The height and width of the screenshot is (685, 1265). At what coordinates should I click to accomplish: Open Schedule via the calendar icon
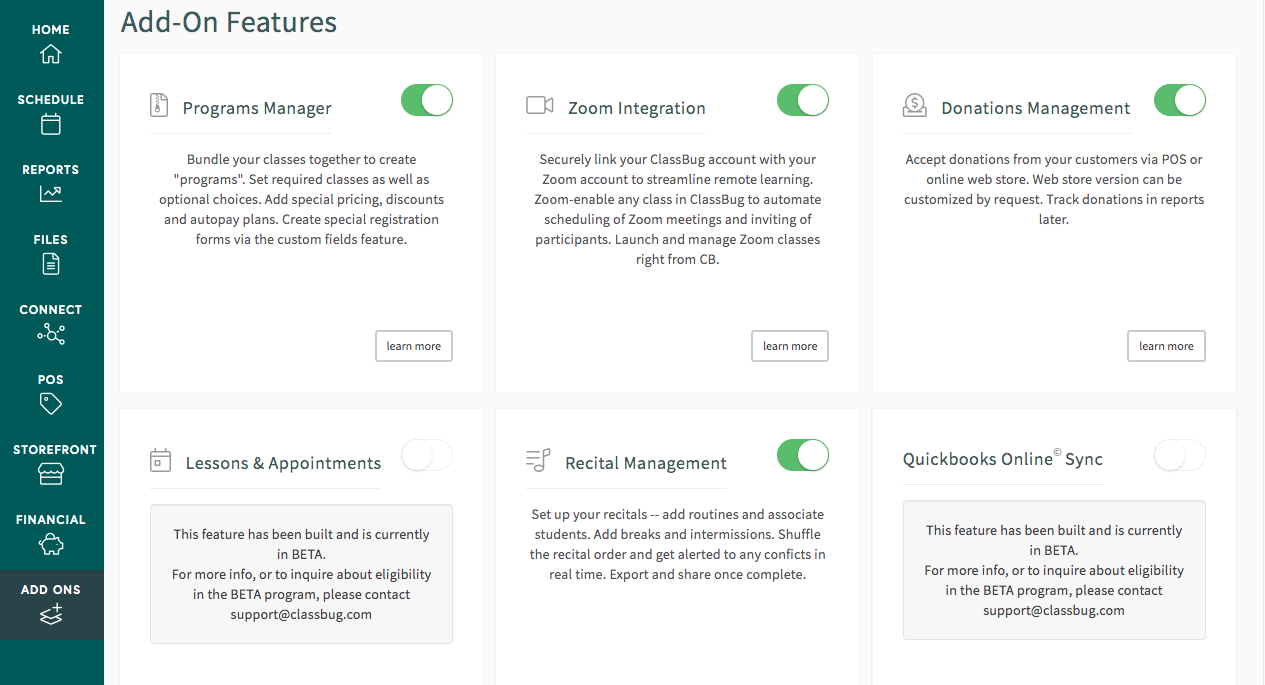pos(51,124)
